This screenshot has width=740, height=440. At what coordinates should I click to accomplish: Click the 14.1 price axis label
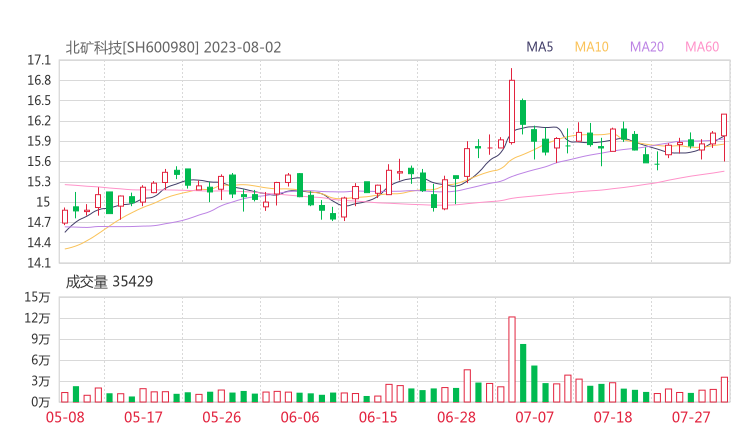pyautogui.click(x=39, y=263)
